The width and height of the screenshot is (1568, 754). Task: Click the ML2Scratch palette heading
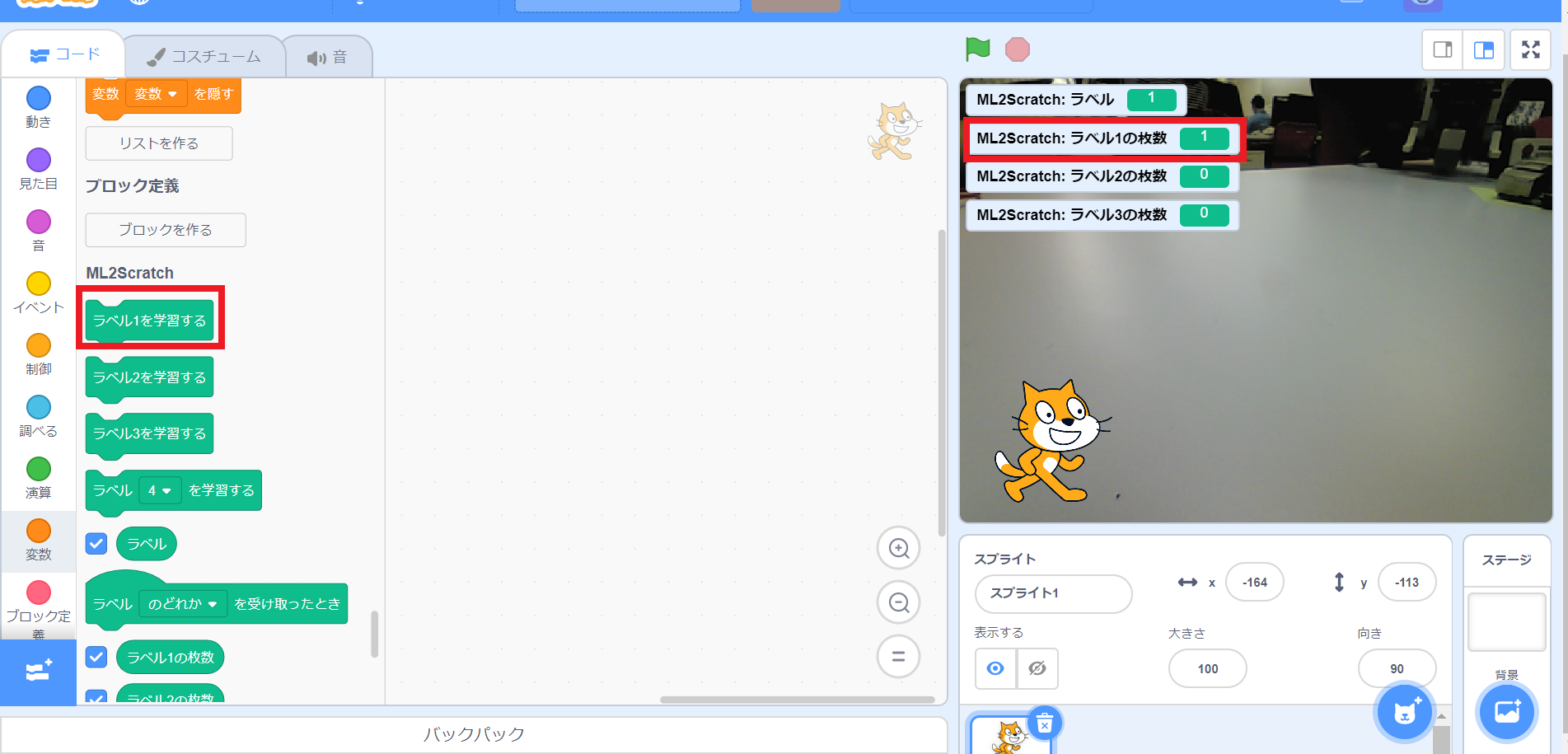pyautogui.click(x=130, y=273)
